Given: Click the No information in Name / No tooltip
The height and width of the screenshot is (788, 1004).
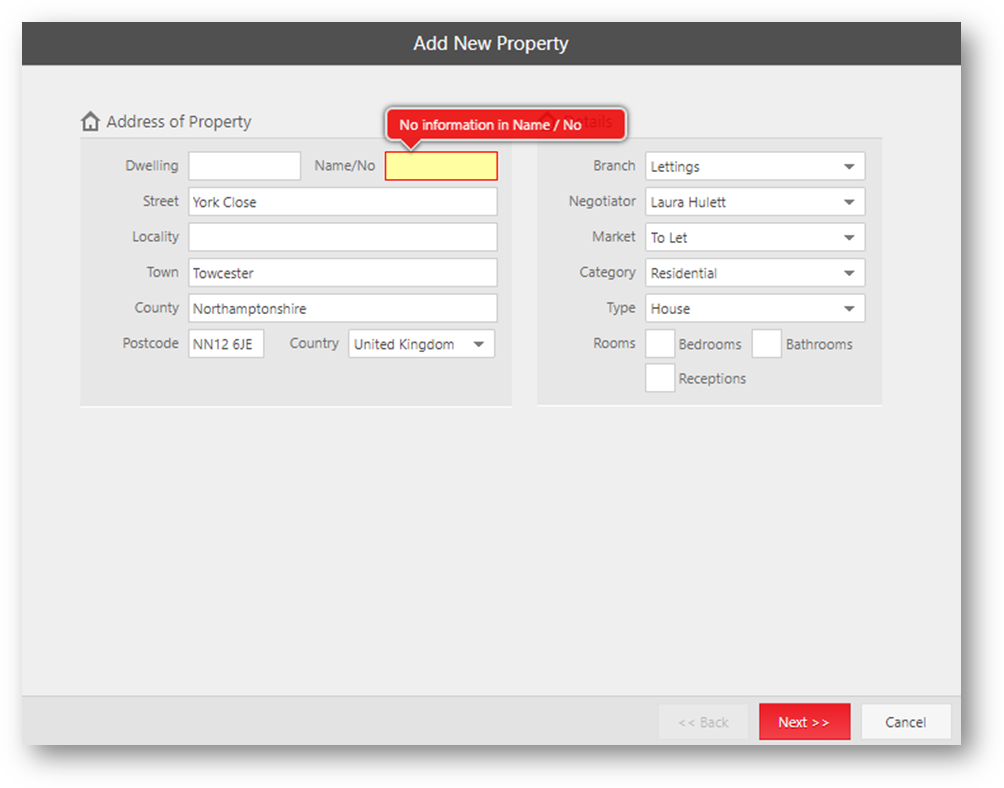Looking at the screenshot, I should pos(505,124).
